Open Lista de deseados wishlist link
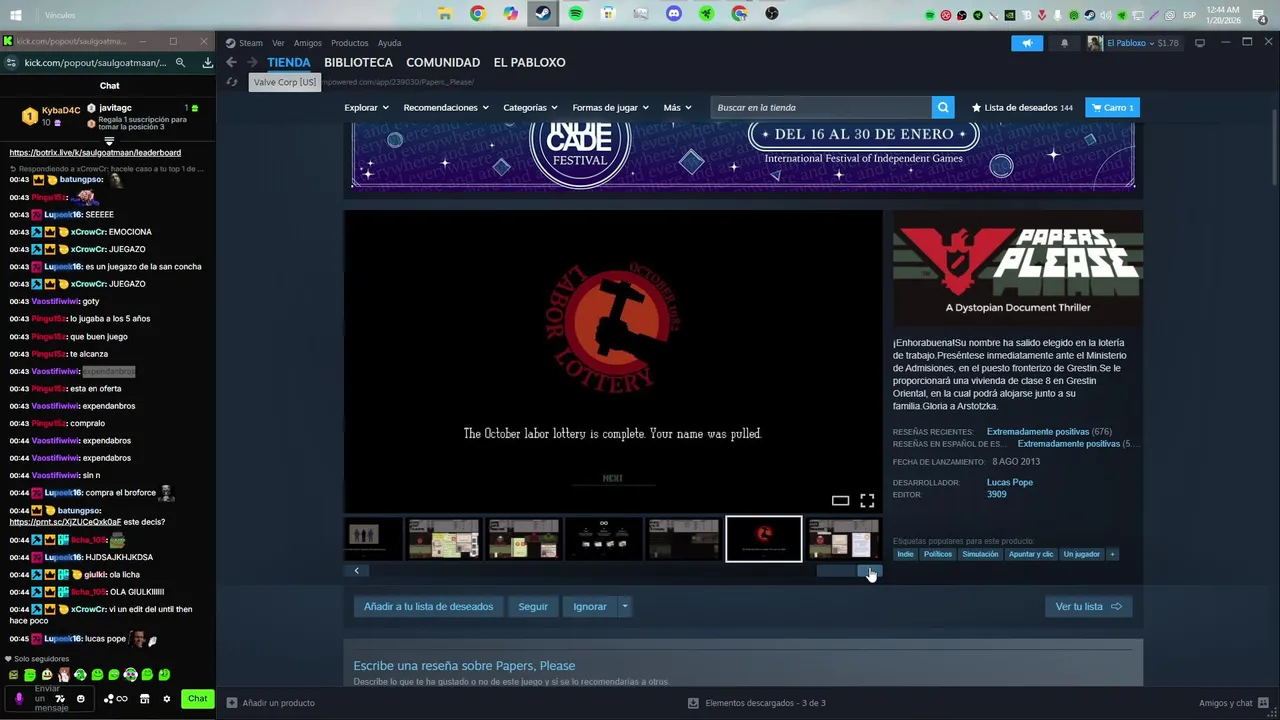The width and height of the screenshot is (1280, 720). click(x=1022, y=107)
